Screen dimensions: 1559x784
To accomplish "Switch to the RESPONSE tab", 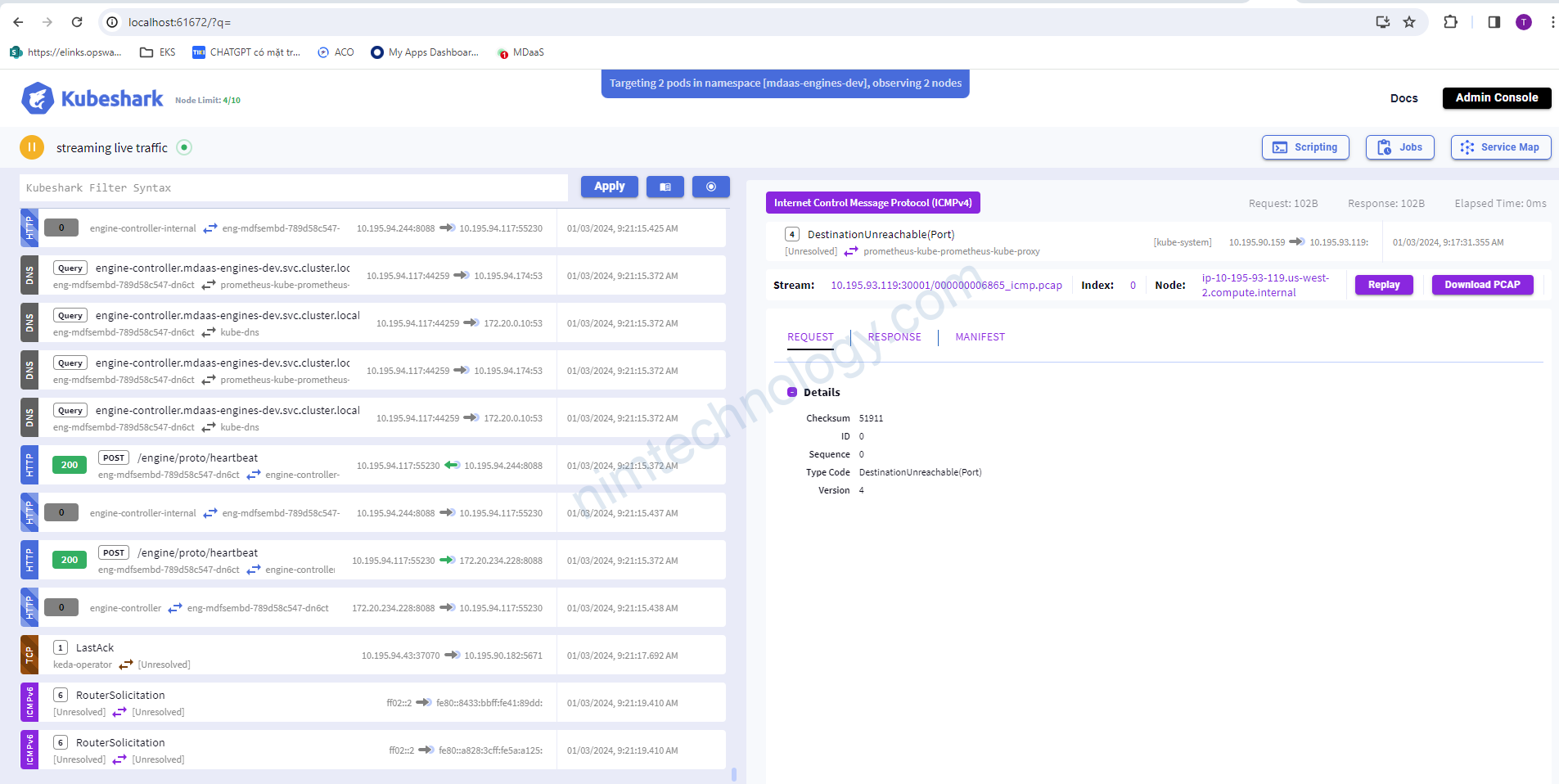I will point(894,337).
